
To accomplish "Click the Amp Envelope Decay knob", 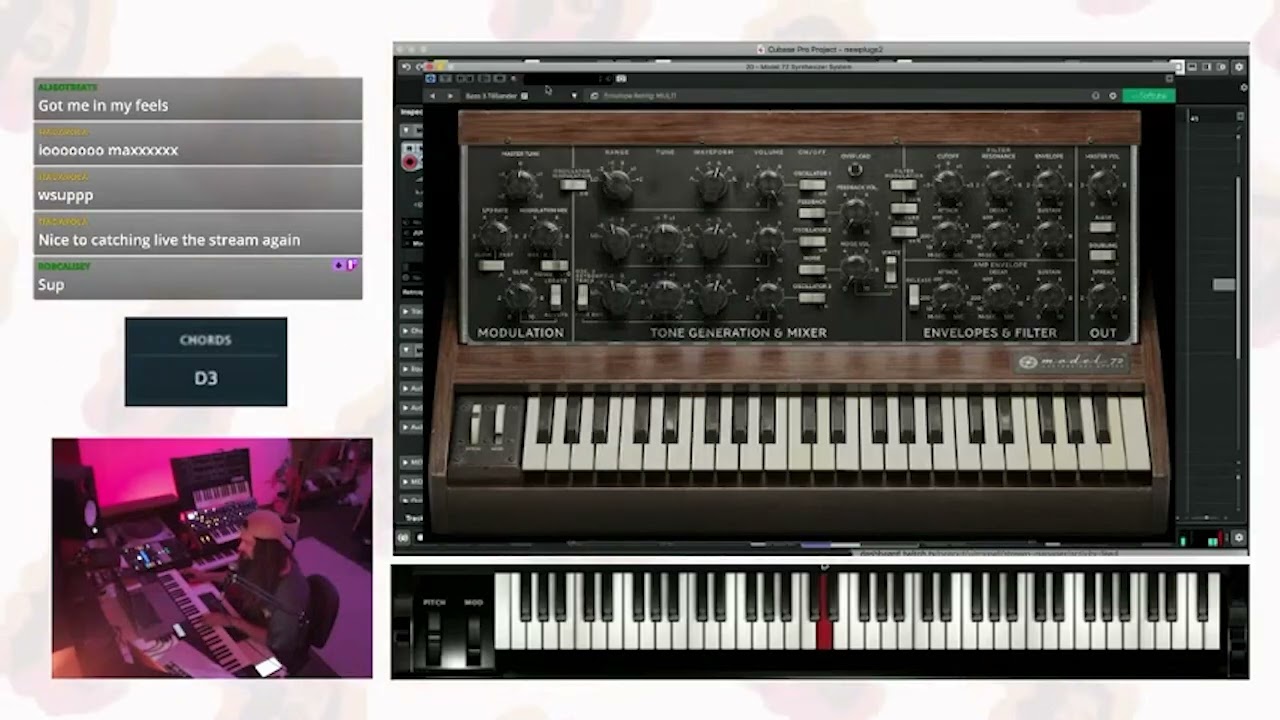I will [999, 296].
